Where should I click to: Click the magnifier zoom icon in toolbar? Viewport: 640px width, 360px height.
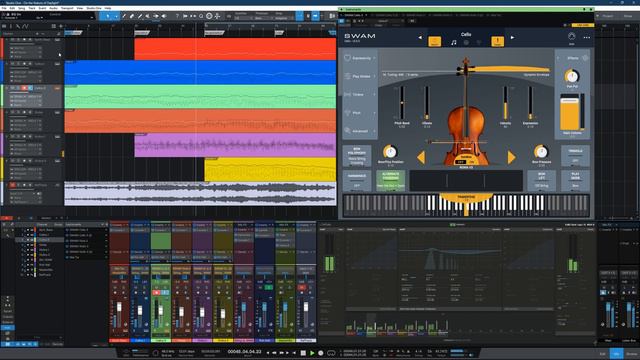[x=201, y=16]
